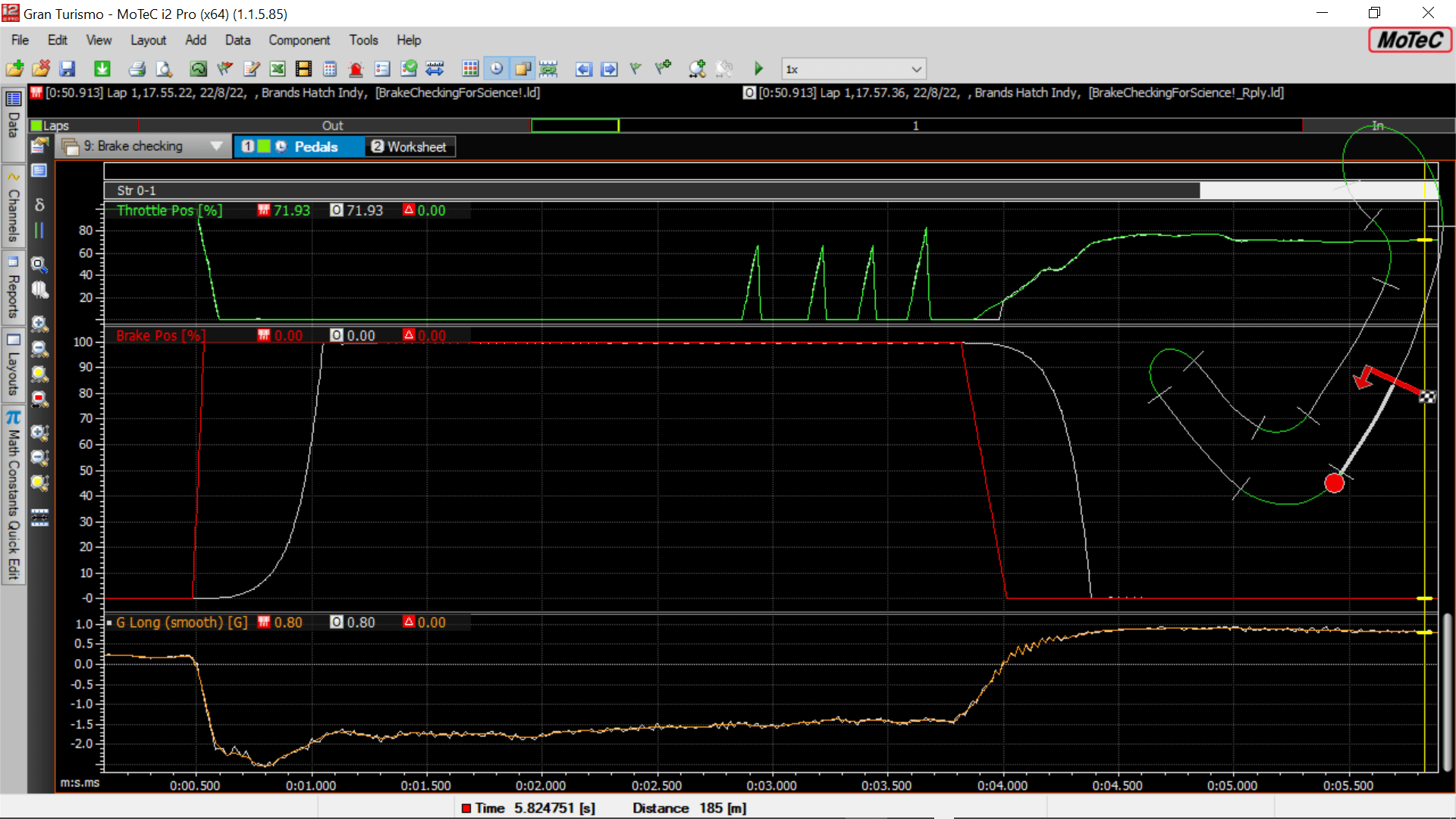Click the zoom to red marker icon

tap(39, 399)
